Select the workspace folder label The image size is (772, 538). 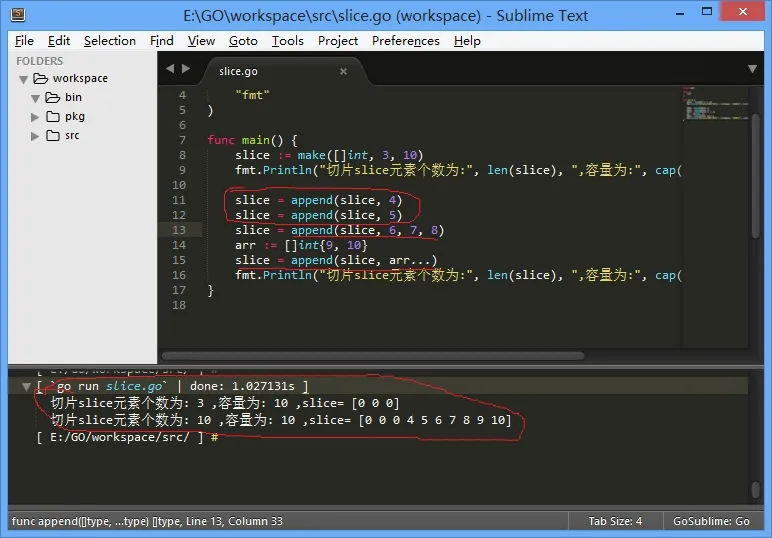(x=80, y=78)
